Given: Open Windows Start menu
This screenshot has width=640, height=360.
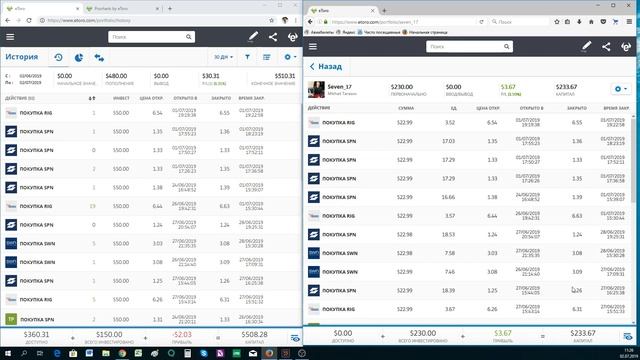Looking at the screenshot, I should [7, 353].
